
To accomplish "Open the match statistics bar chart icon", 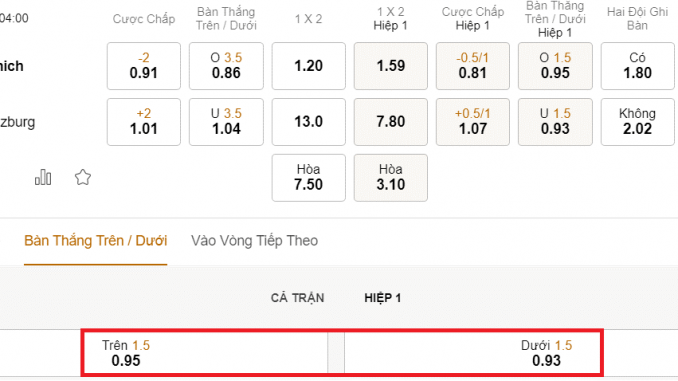I will pos(43,177).
